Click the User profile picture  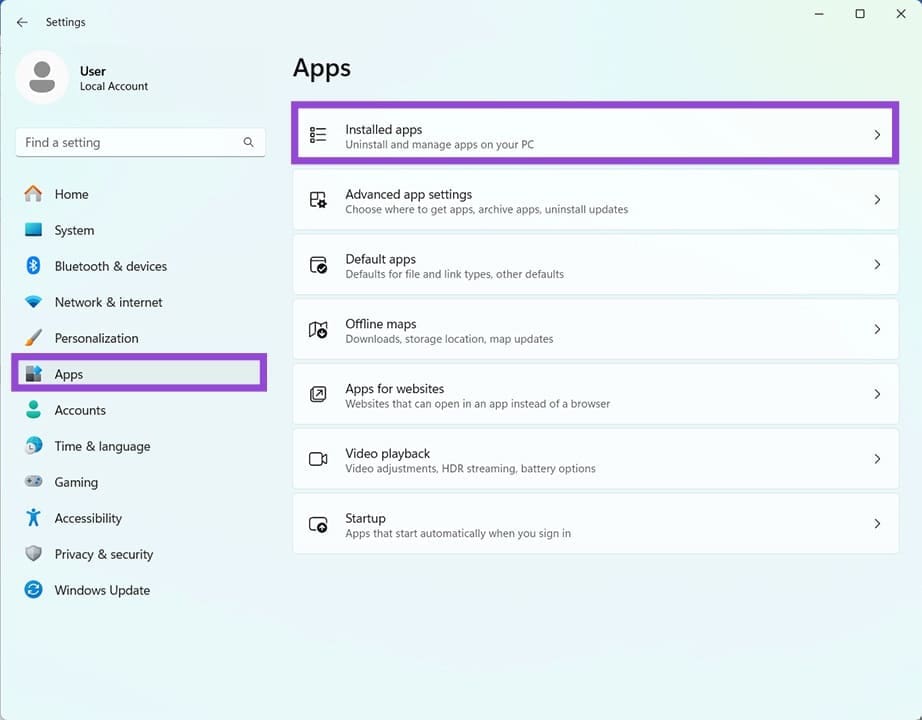(x=42, y=78)
